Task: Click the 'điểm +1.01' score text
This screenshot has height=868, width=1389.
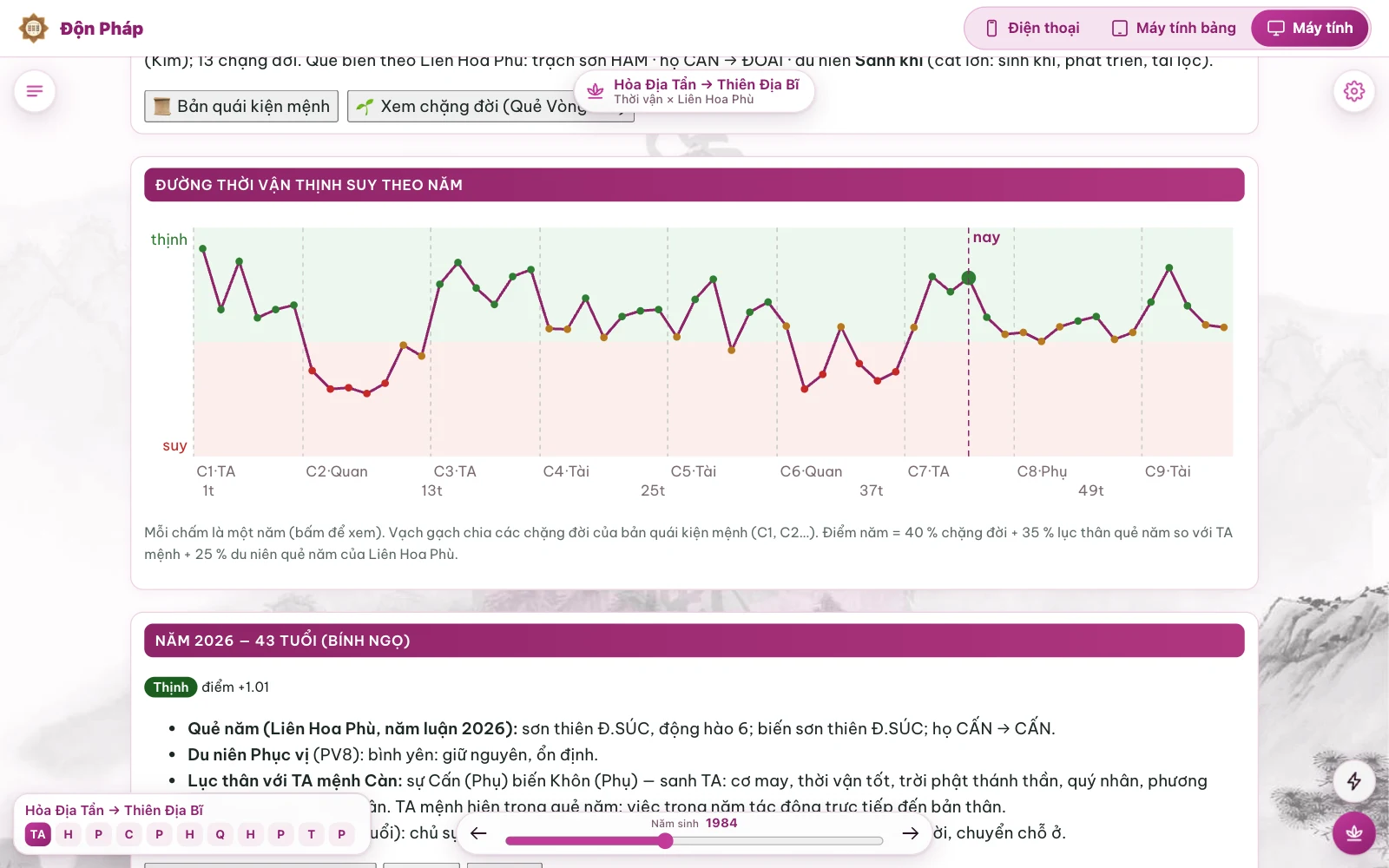Action: coord(235,687)
